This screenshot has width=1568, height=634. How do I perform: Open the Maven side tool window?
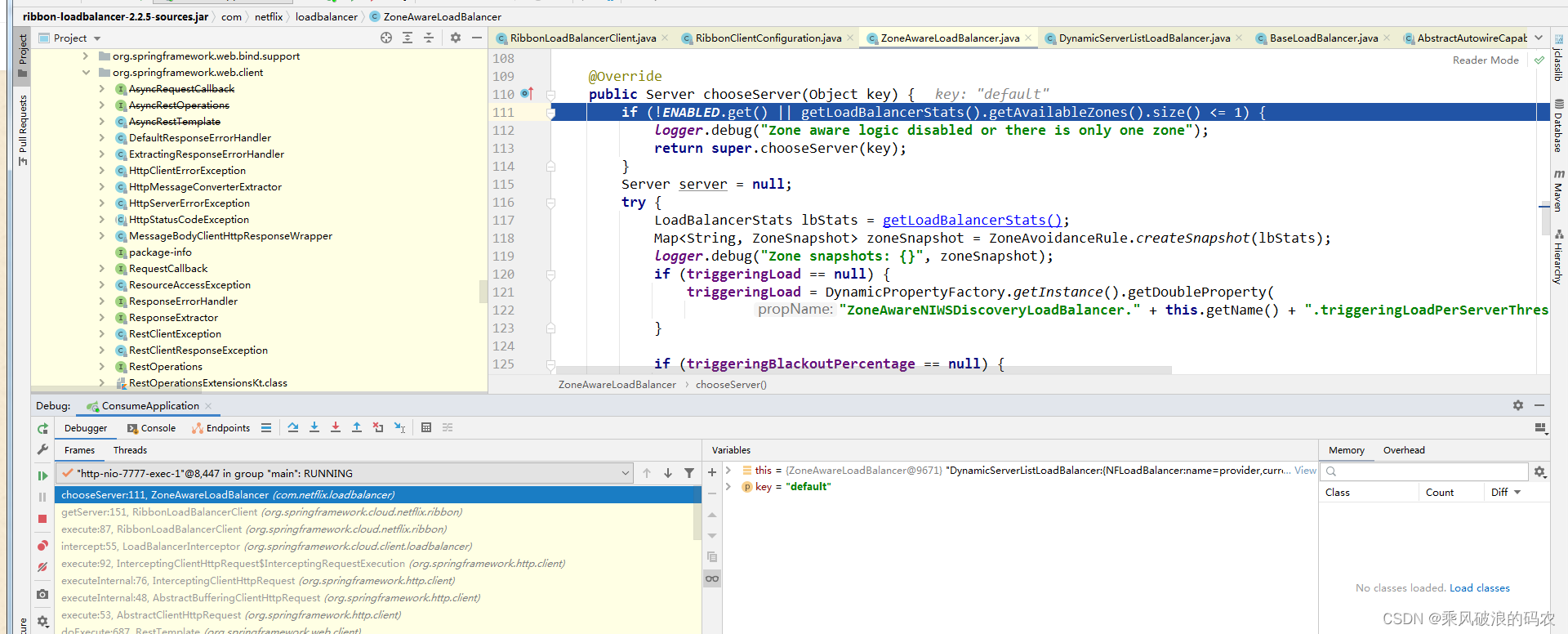[x=1558, y=190]
